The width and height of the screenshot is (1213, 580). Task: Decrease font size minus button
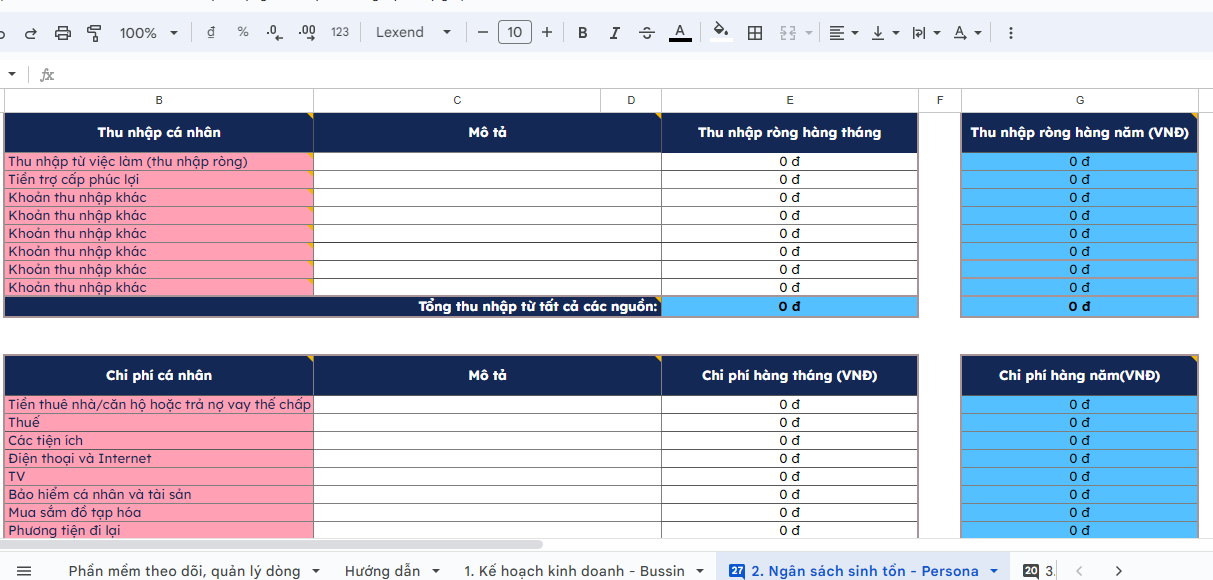(x=483, y=33)
